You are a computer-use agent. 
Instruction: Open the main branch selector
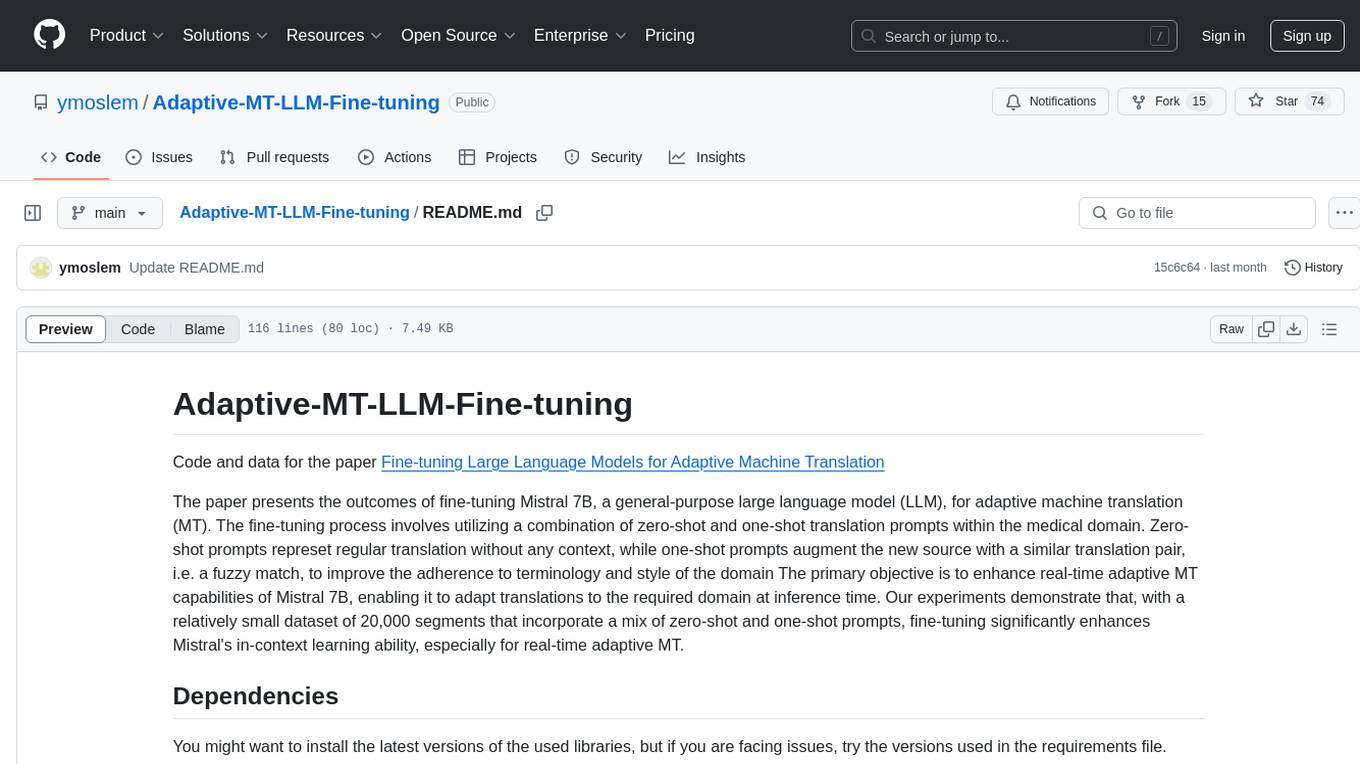click(x=110, y=213)
